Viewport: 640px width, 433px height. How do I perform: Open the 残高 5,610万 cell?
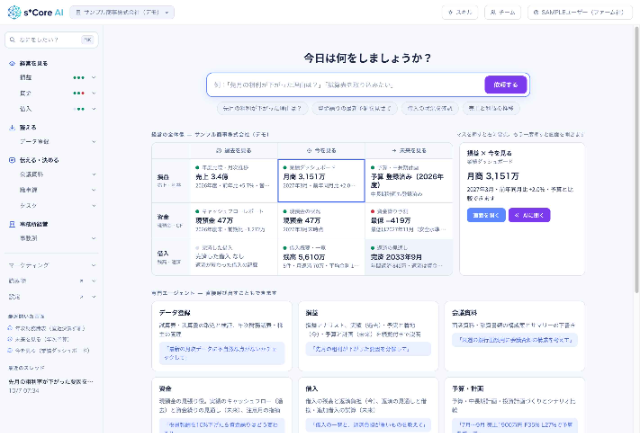(321, 257)
